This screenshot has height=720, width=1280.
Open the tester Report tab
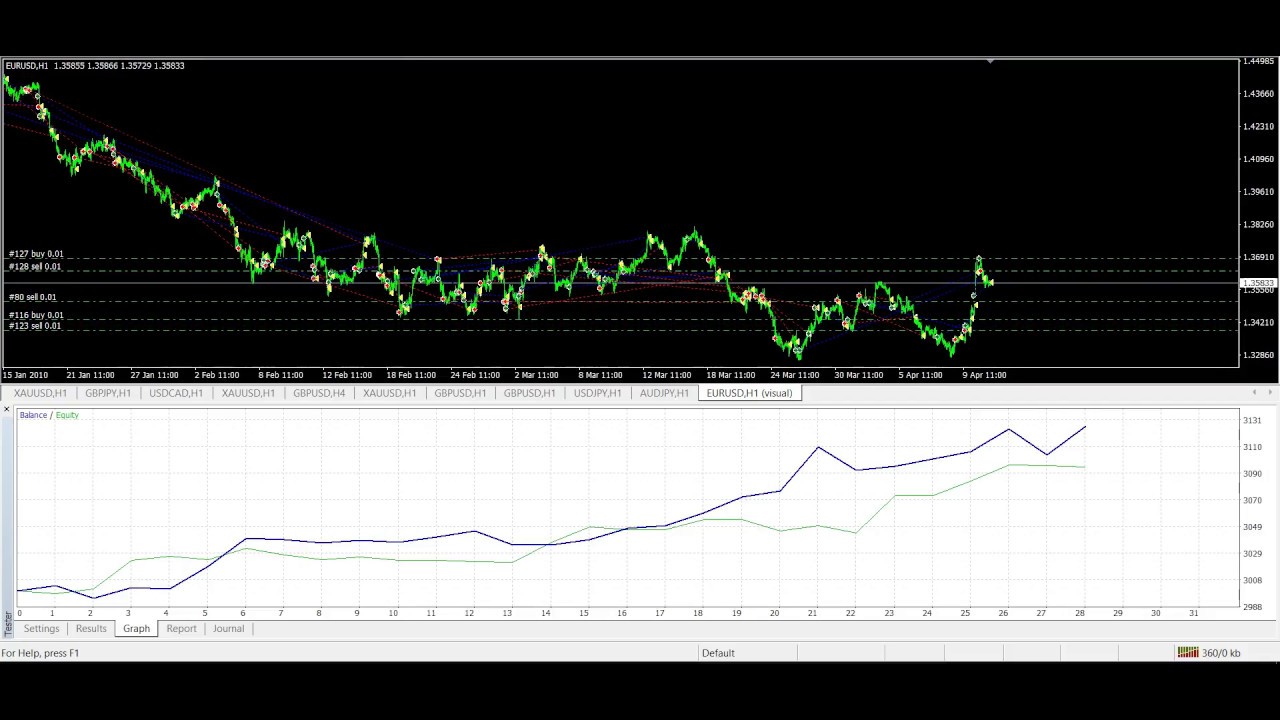coord(181,629)
